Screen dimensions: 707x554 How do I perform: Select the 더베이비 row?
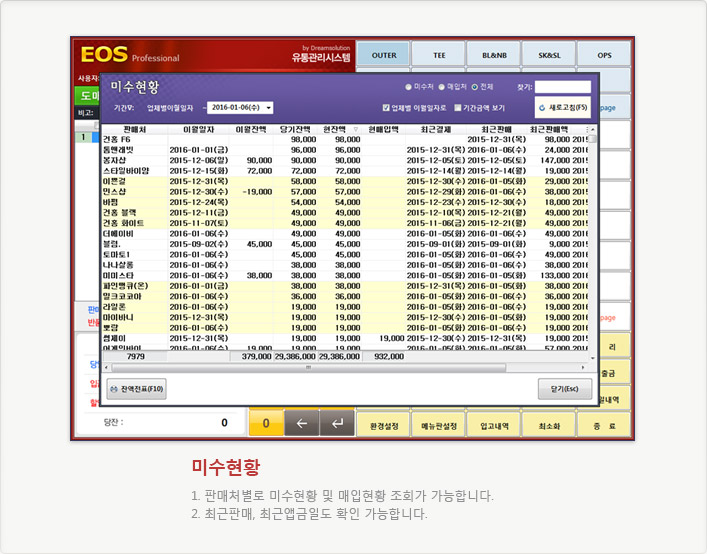pyautogui.click(x=345, y=234)
